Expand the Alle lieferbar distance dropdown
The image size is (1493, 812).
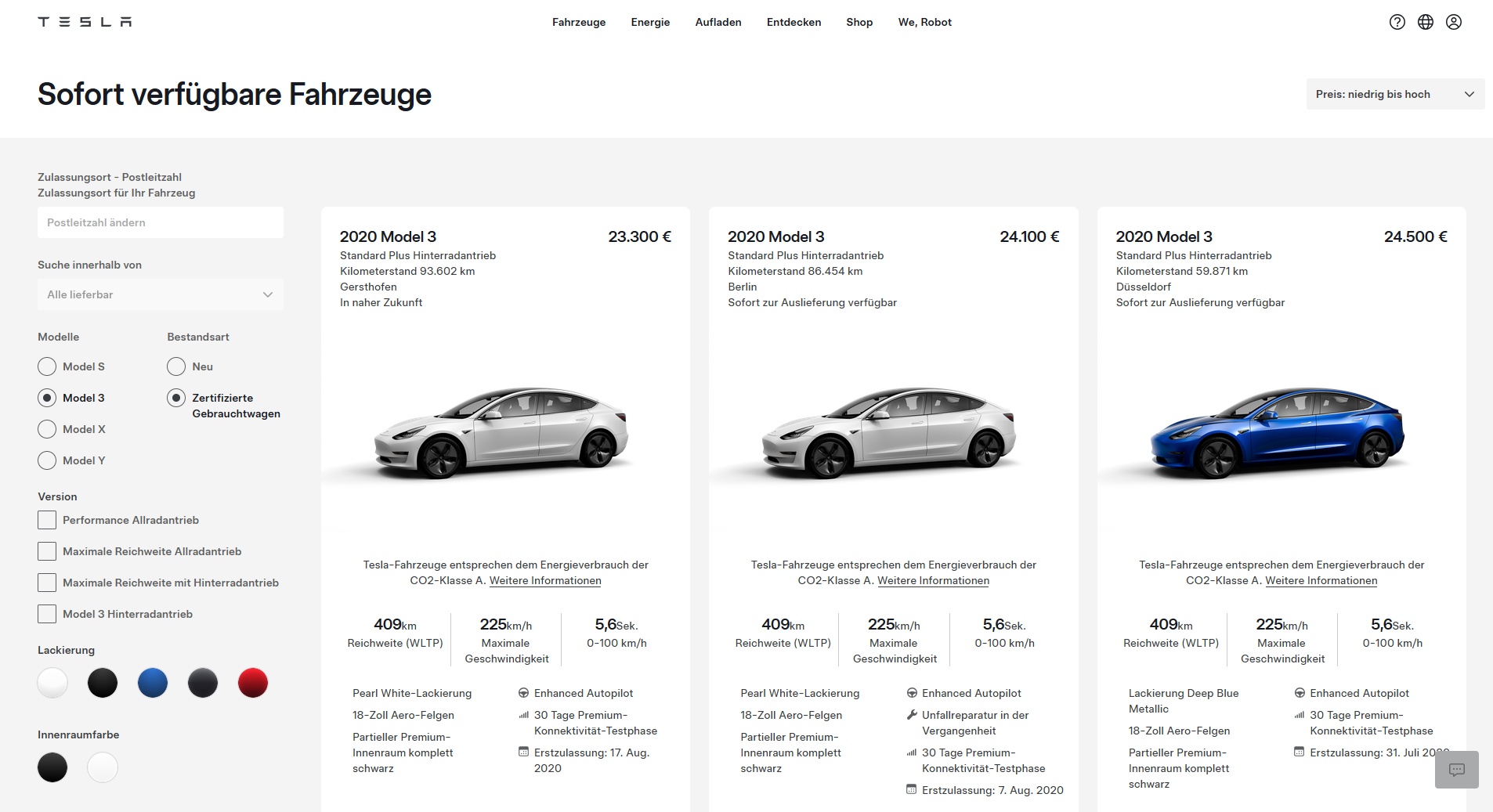pyautogui.click(x=161, y=294)
